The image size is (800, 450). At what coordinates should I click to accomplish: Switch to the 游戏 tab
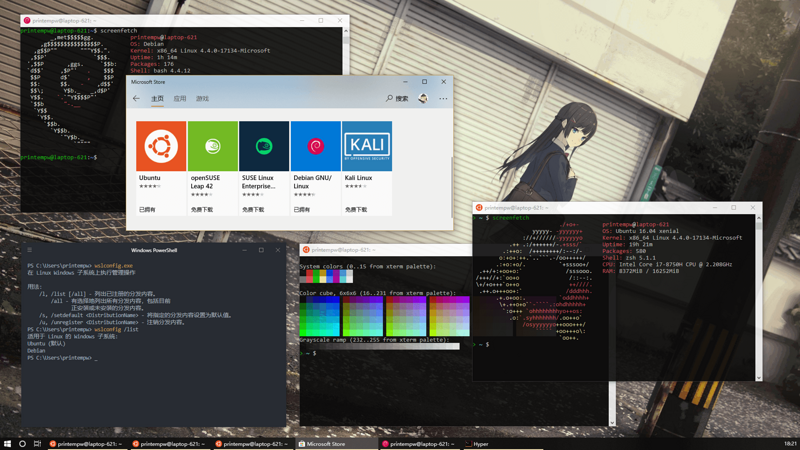click(x=202, y=98)
